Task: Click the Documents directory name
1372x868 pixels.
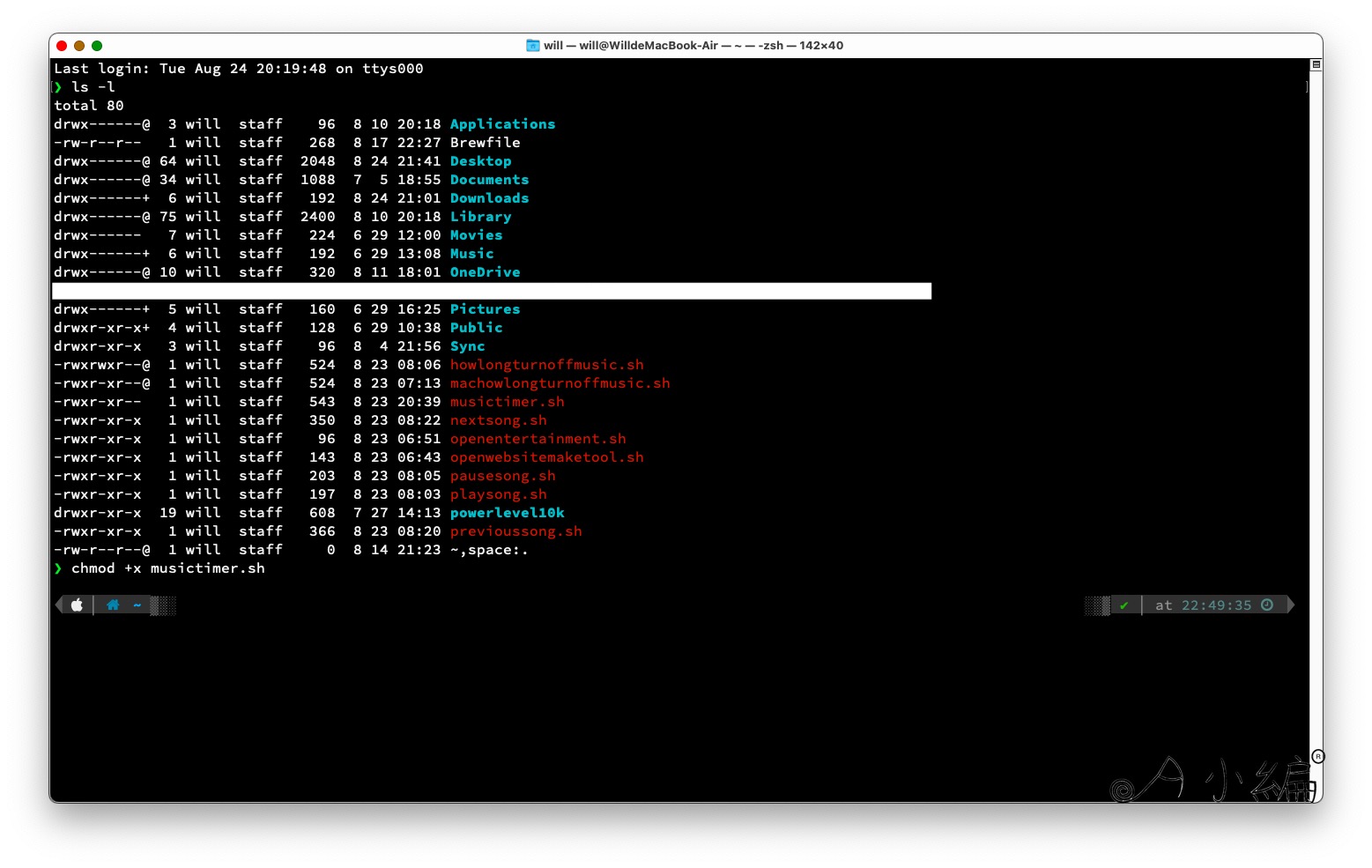Action: click(x=489, y=180)
